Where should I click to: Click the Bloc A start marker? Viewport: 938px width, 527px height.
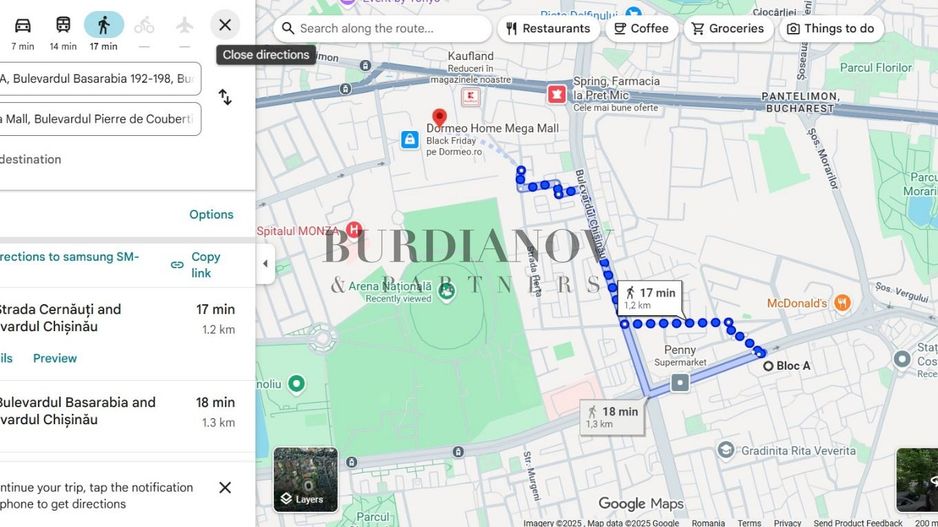point(768,366)
